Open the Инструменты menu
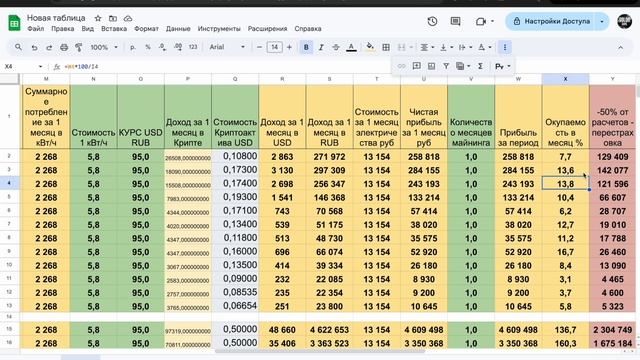 click(x=219, y=29)
